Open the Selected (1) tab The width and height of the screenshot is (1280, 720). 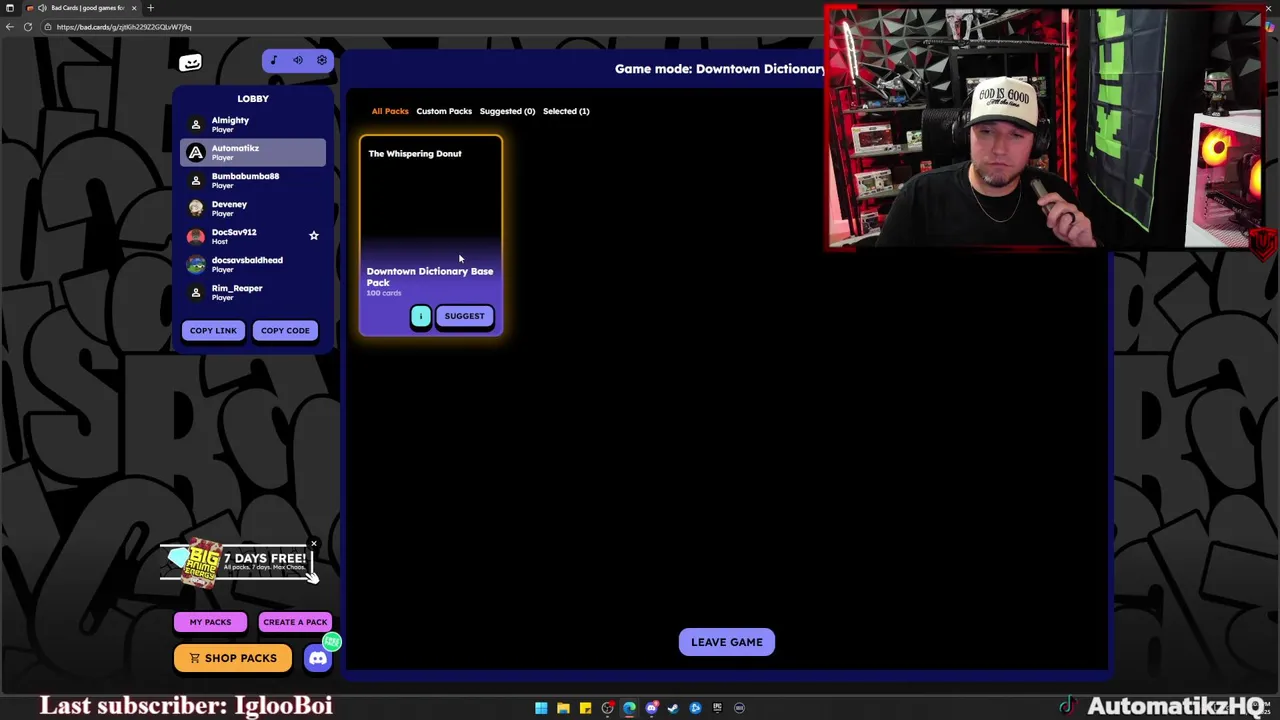tap(566, 111)
